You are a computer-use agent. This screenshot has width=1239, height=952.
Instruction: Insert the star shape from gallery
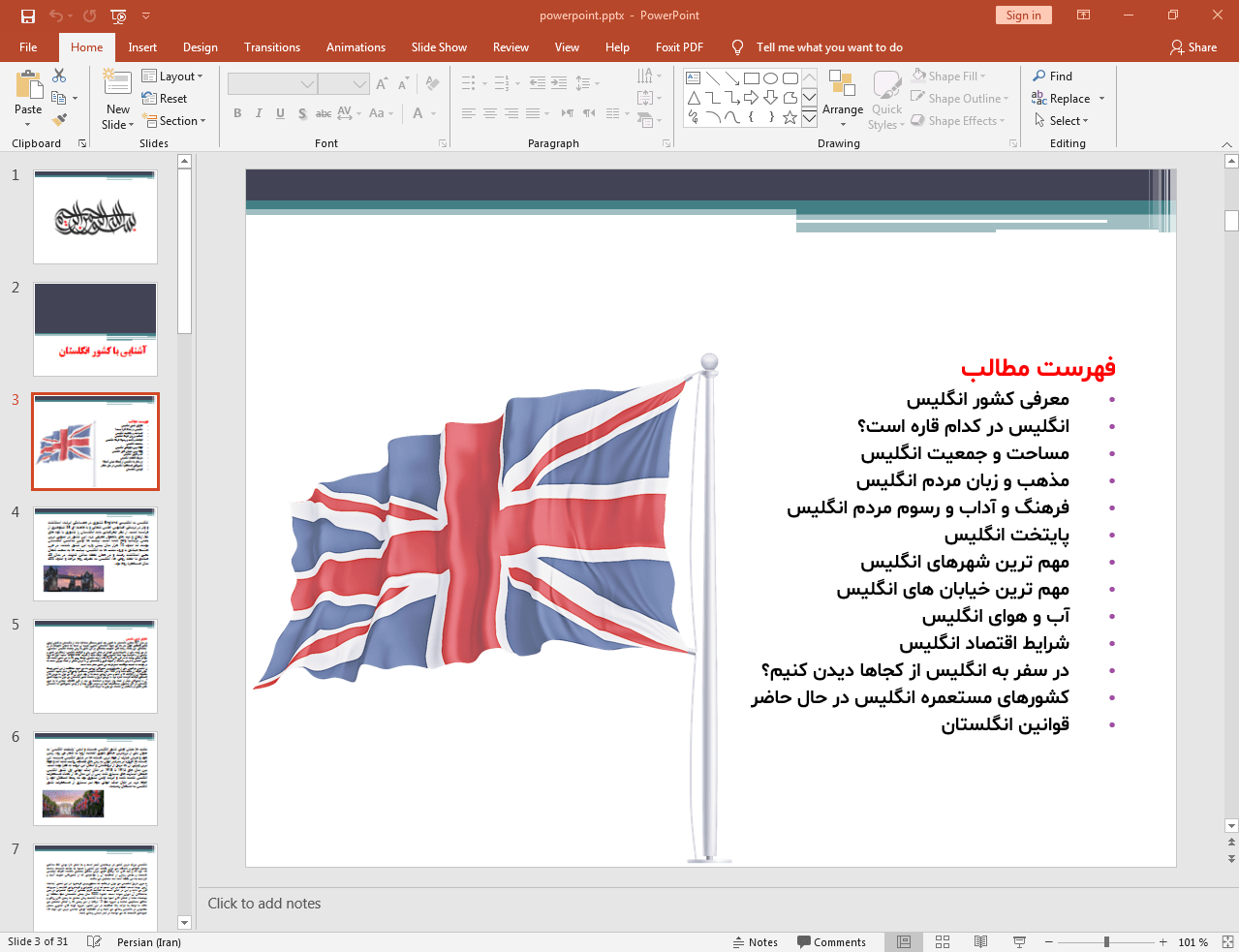pos(790,117)
